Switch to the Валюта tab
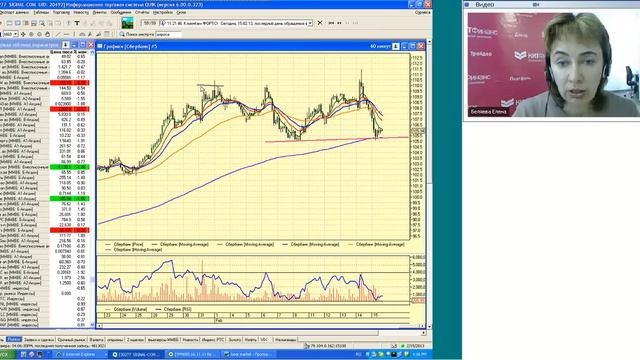The image size is (640, 360). [96, 339]
